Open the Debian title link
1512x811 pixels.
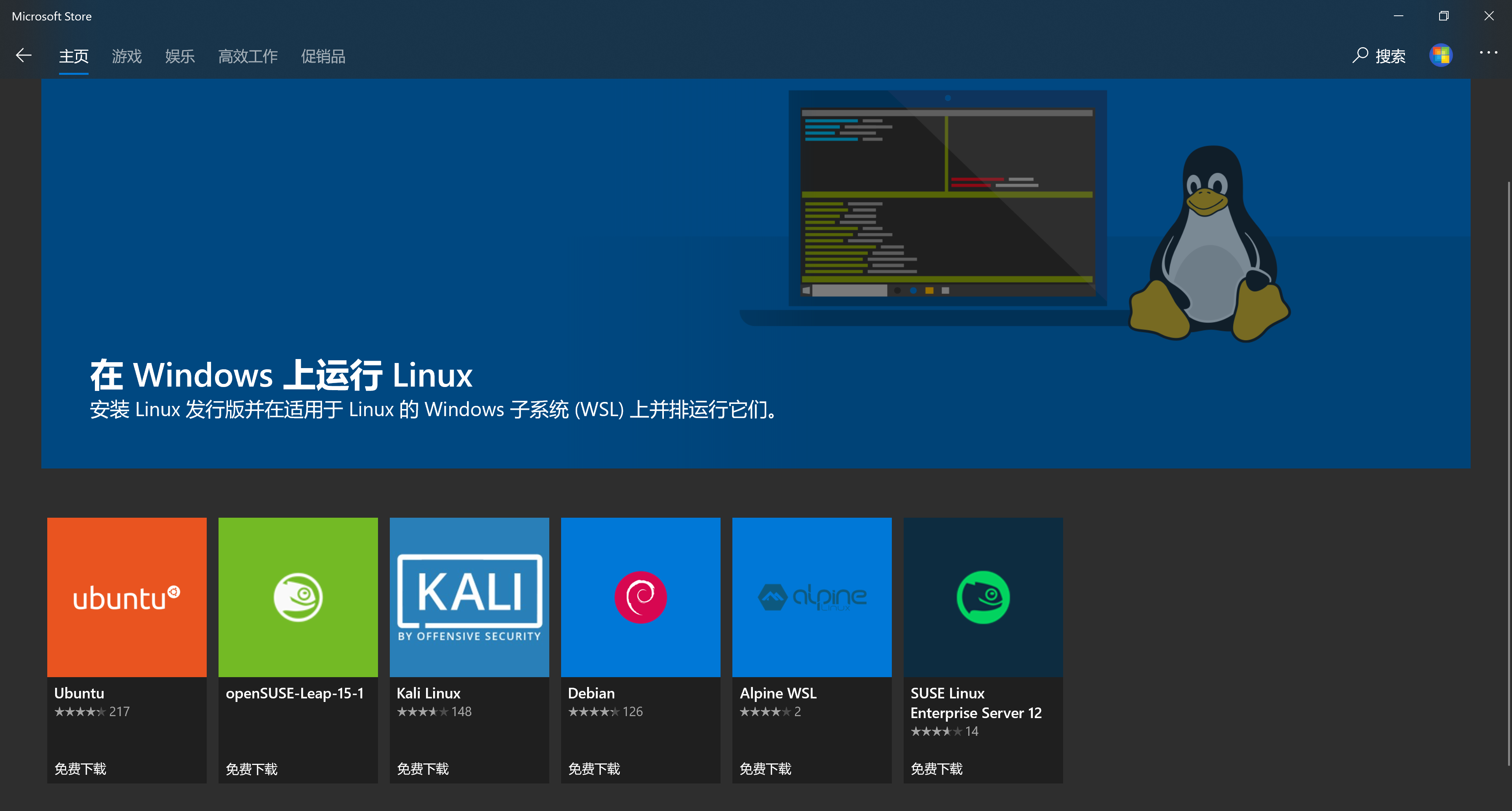pyautogui.click(x=592, y=693)
